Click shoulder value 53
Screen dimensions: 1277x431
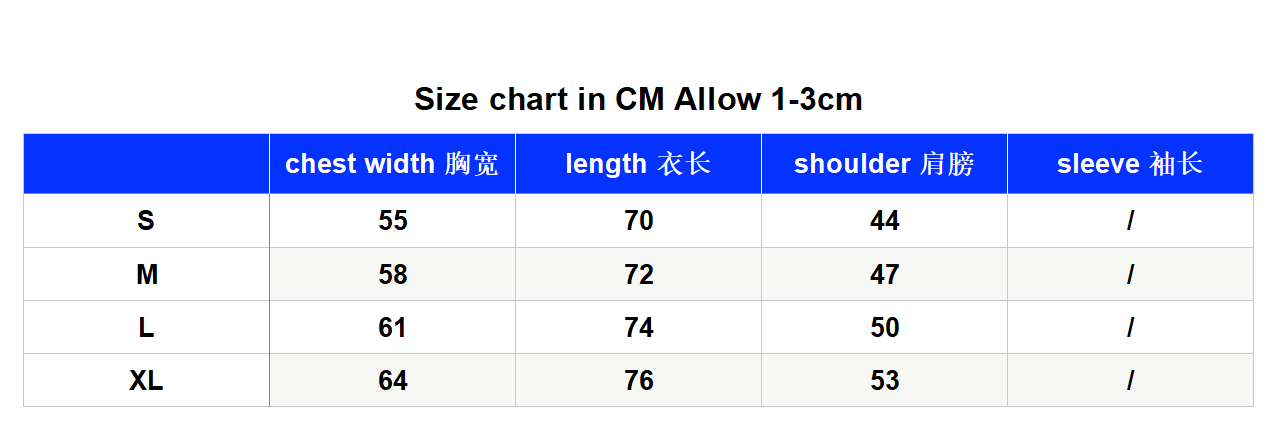pyautogui.click(x=885, y=380)
